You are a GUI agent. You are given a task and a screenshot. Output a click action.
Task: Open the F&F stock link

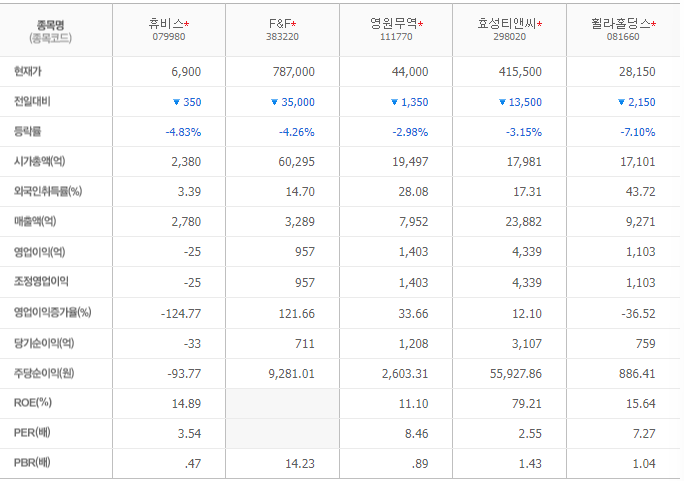pos(280,24)
